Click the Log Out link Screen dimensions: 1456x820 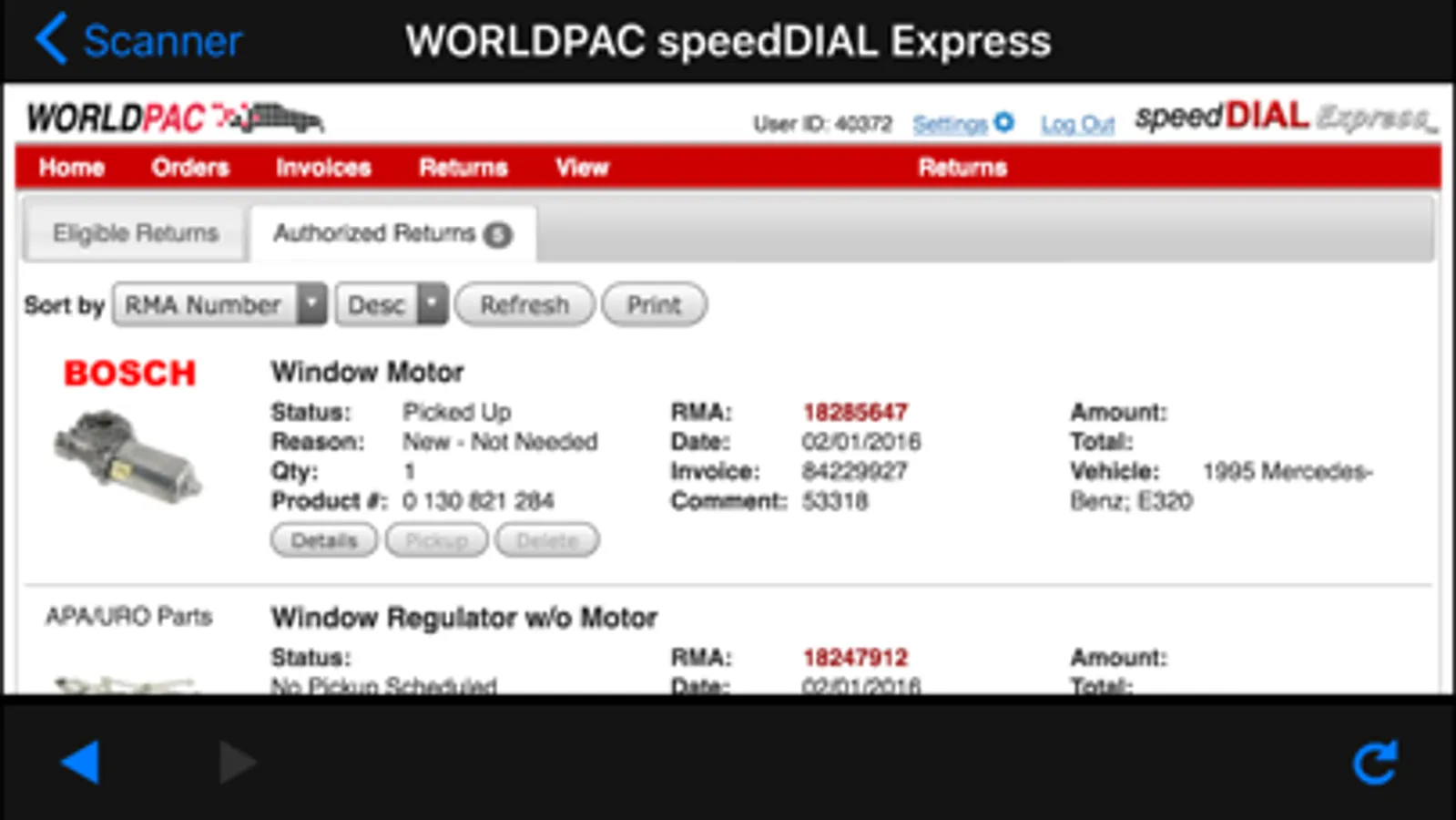[x=1078, y=123]
